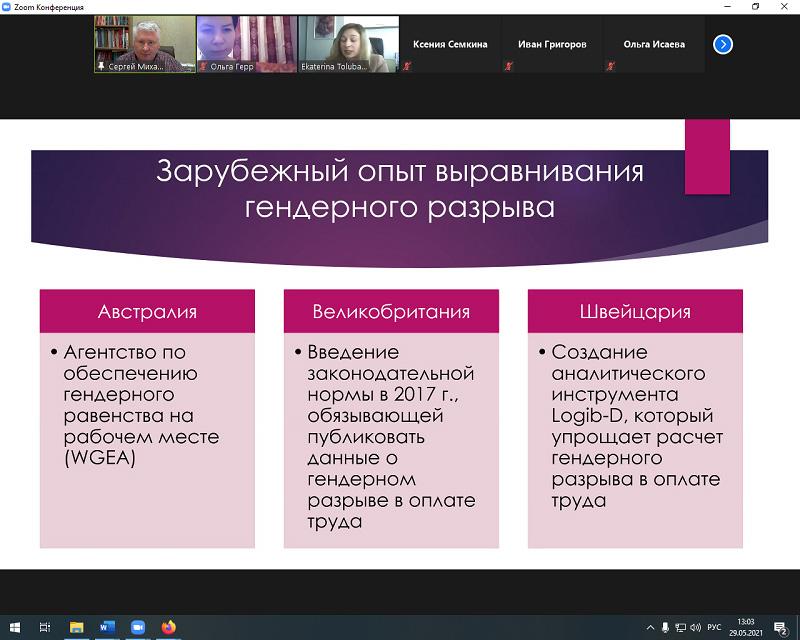Select participant tile Иван Григоров
Screen dimensions: 800x640
coord(552,45)
